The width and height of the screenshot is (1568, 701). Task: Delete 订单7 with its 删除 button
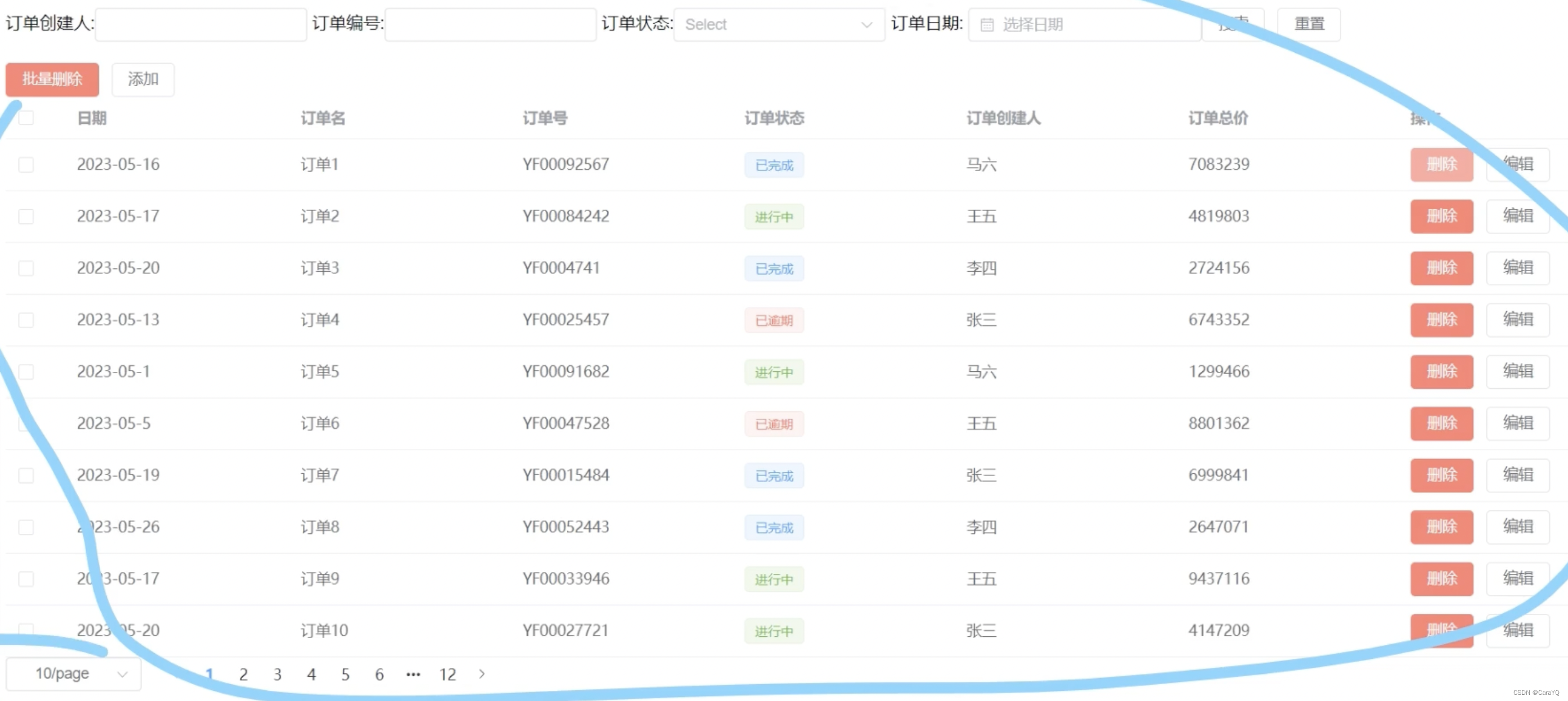1441,475
